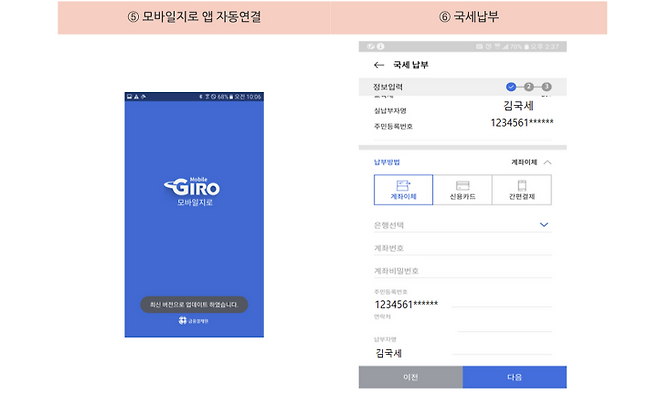
Task: Click the 납부방법 section header label
Action: pos(386,161)
